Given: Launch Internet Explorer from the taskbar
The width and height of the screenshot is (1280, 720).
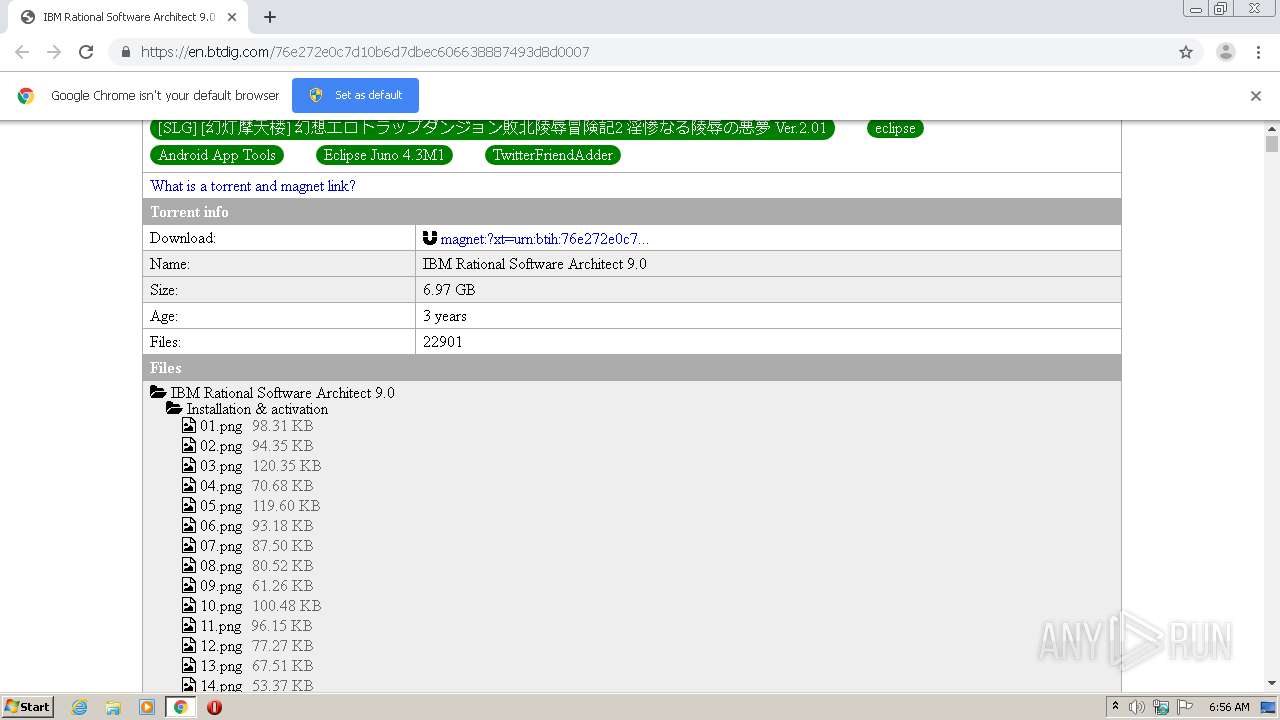Looking at the screenshot, I should coord(80,707).
